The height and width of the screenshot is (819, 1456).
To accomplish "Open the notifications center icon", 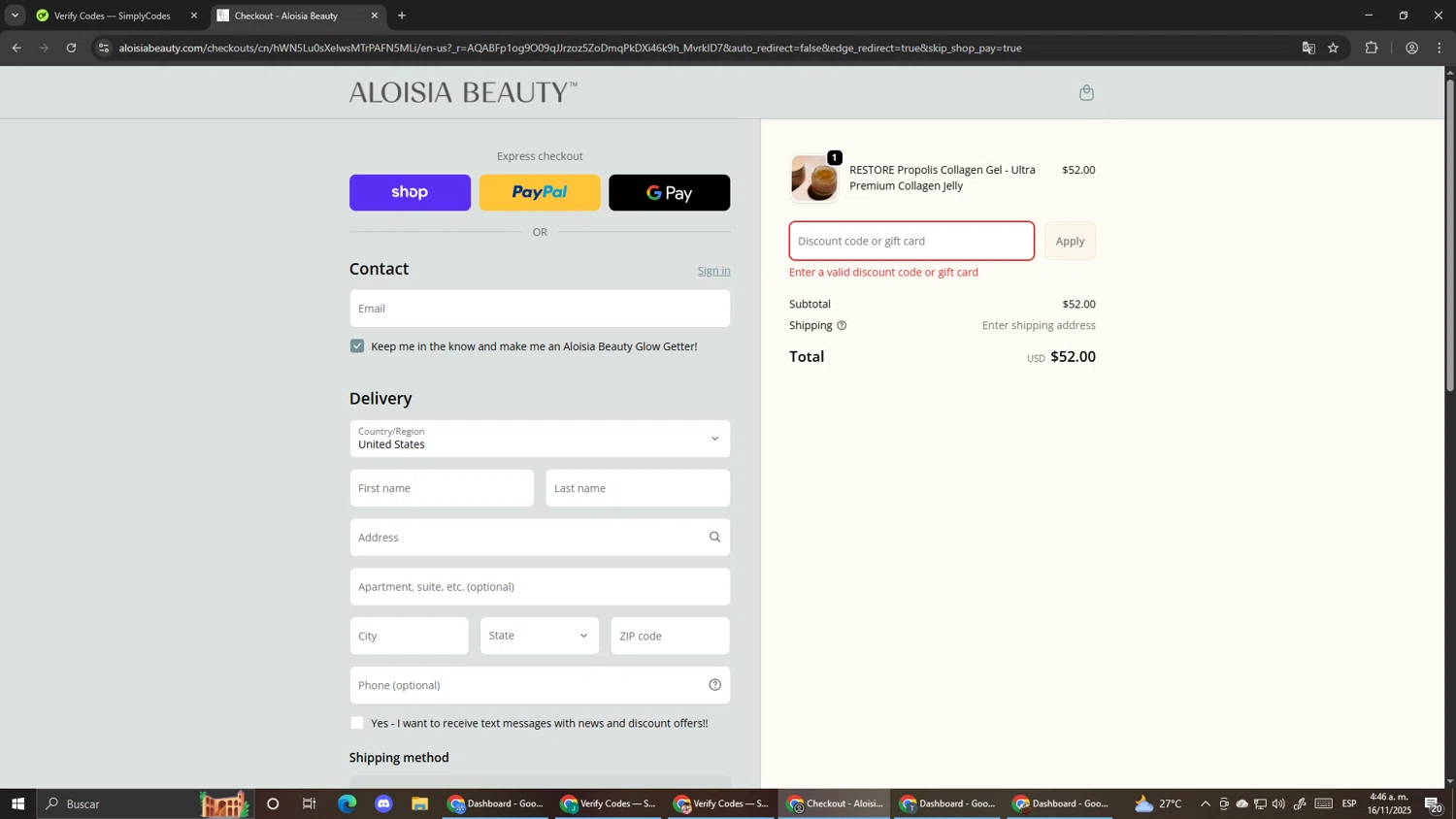I will [x=1434, y=803].
